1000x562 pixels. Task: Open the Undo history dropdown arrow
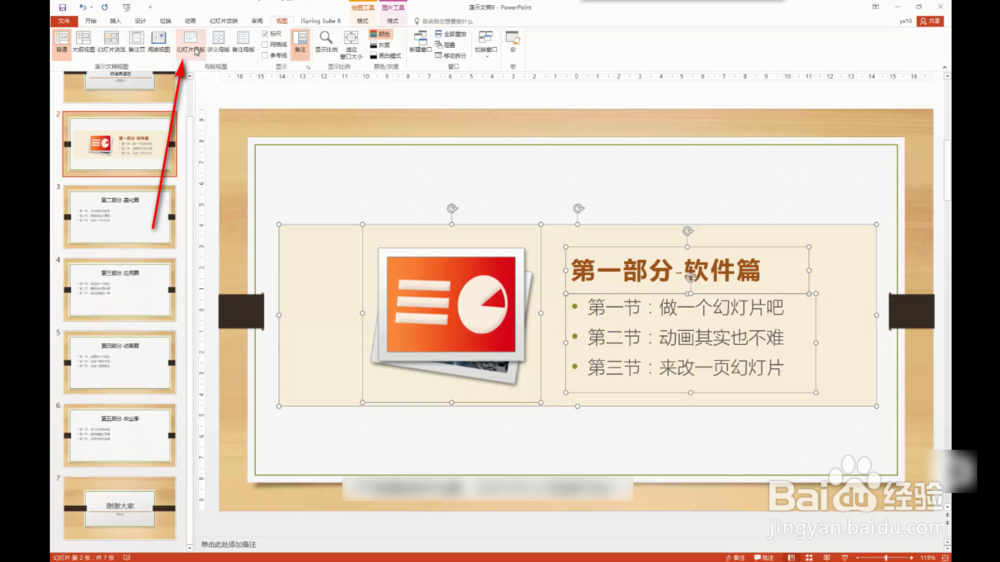92,8
